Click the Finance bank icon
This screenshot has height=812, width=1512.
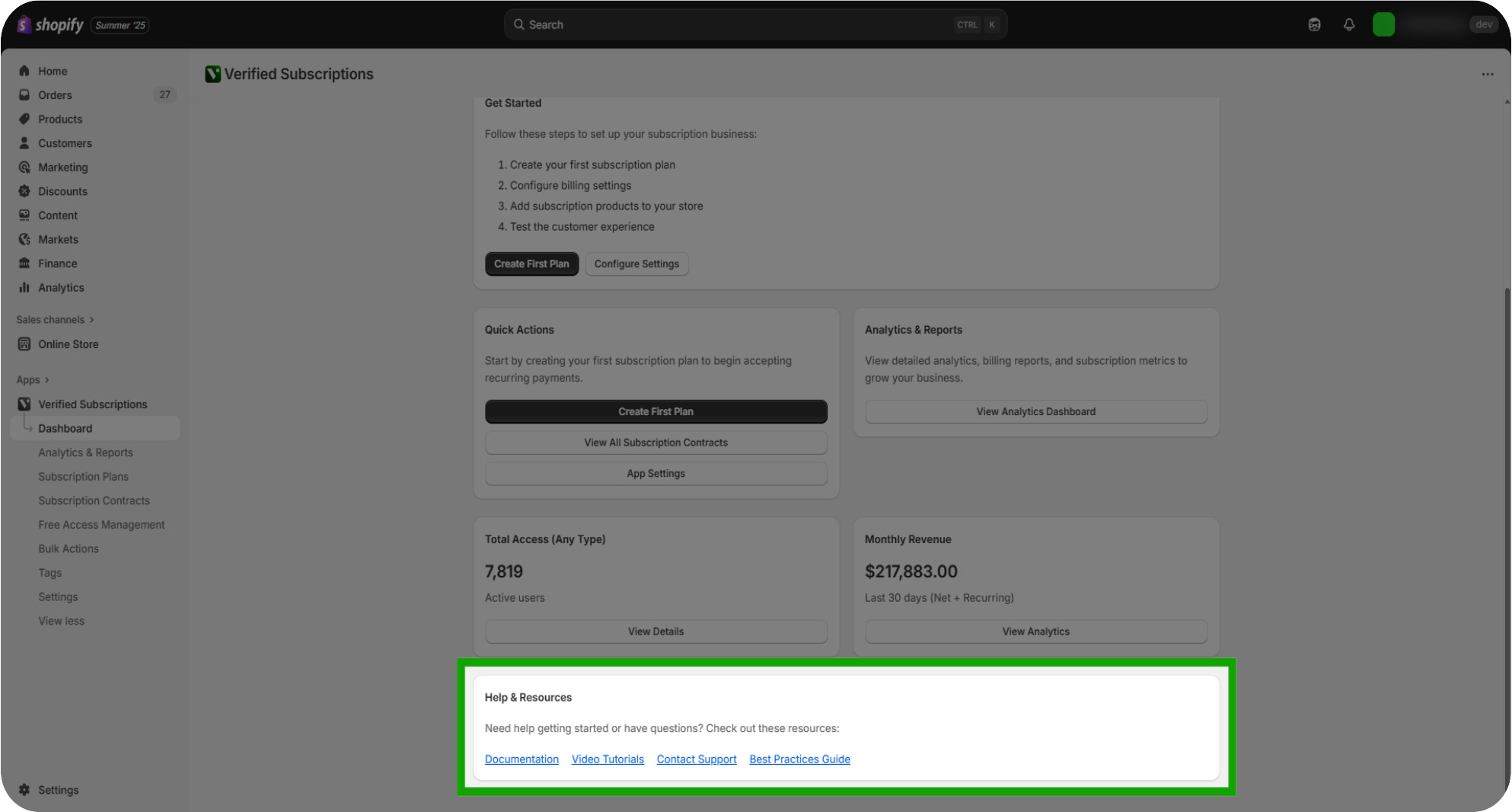(x=24, y=264)
